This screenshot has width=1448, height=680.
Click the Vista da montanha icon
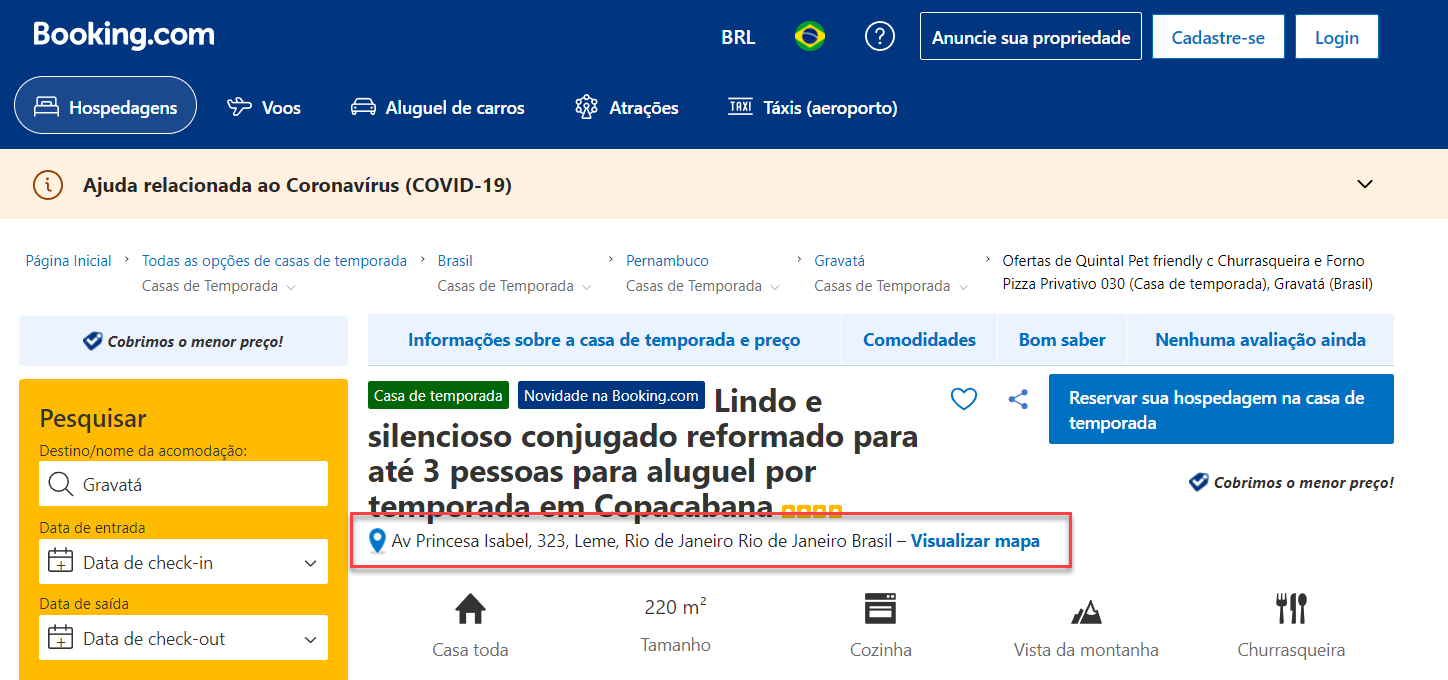pos(1086,611)
